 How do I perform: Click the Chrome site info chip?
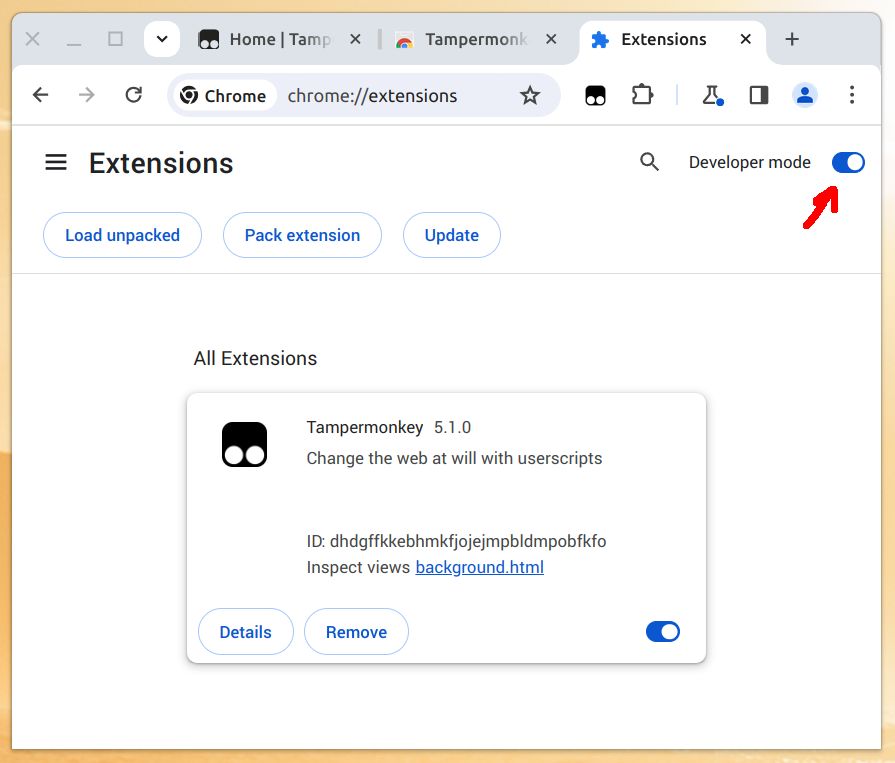(223, 95)
